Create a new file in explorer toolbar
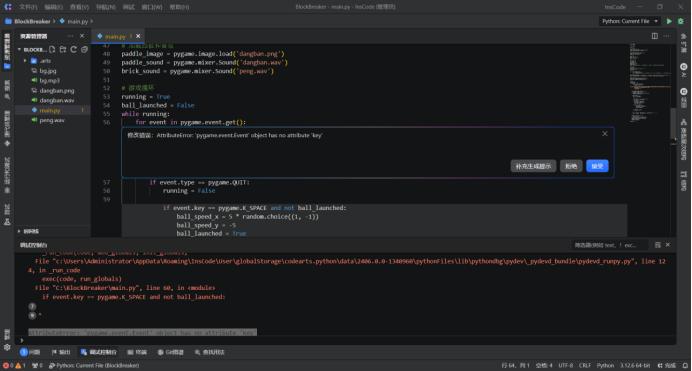The image size is (692, 371). (x=52, y=49)
